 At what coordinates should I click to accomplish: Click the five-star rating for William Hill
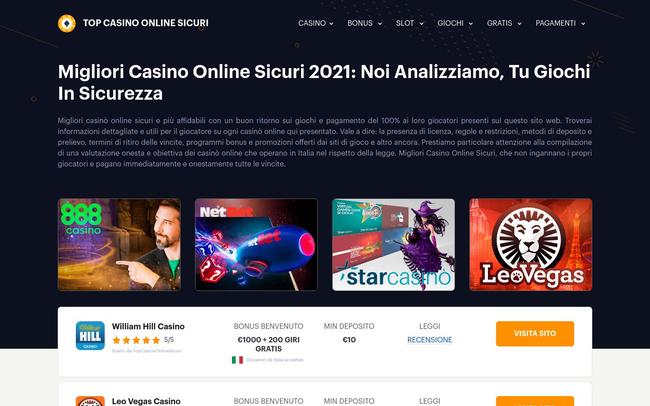(x=136, y=340)
